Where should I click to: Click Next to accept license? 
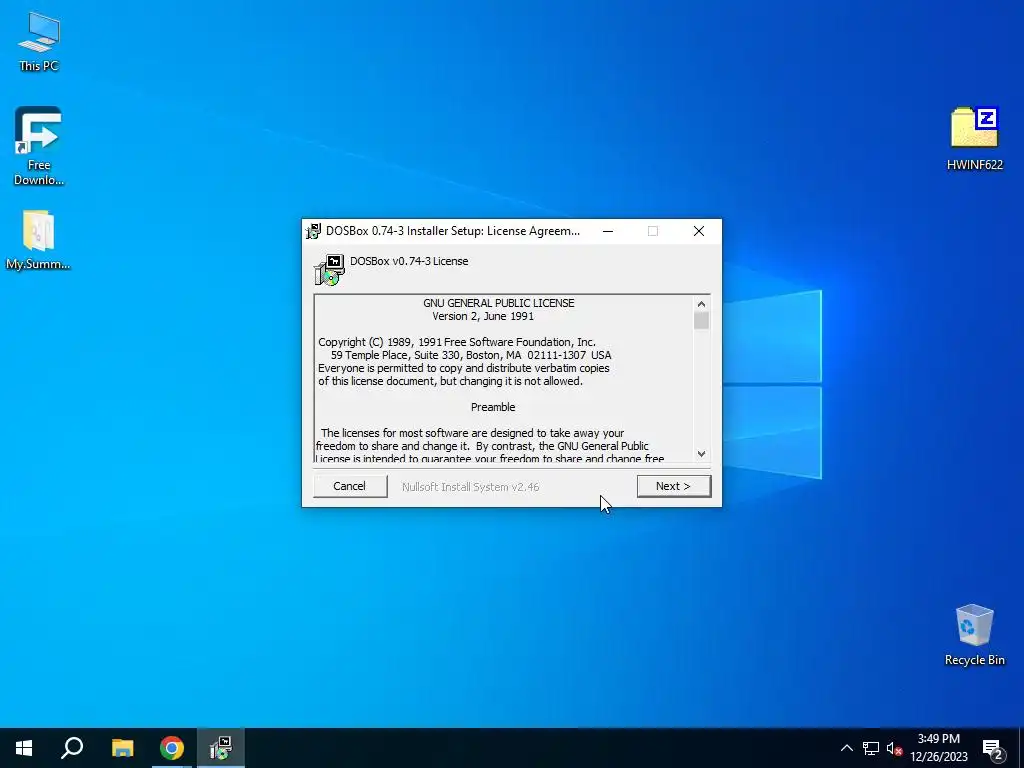pos(673,486)
